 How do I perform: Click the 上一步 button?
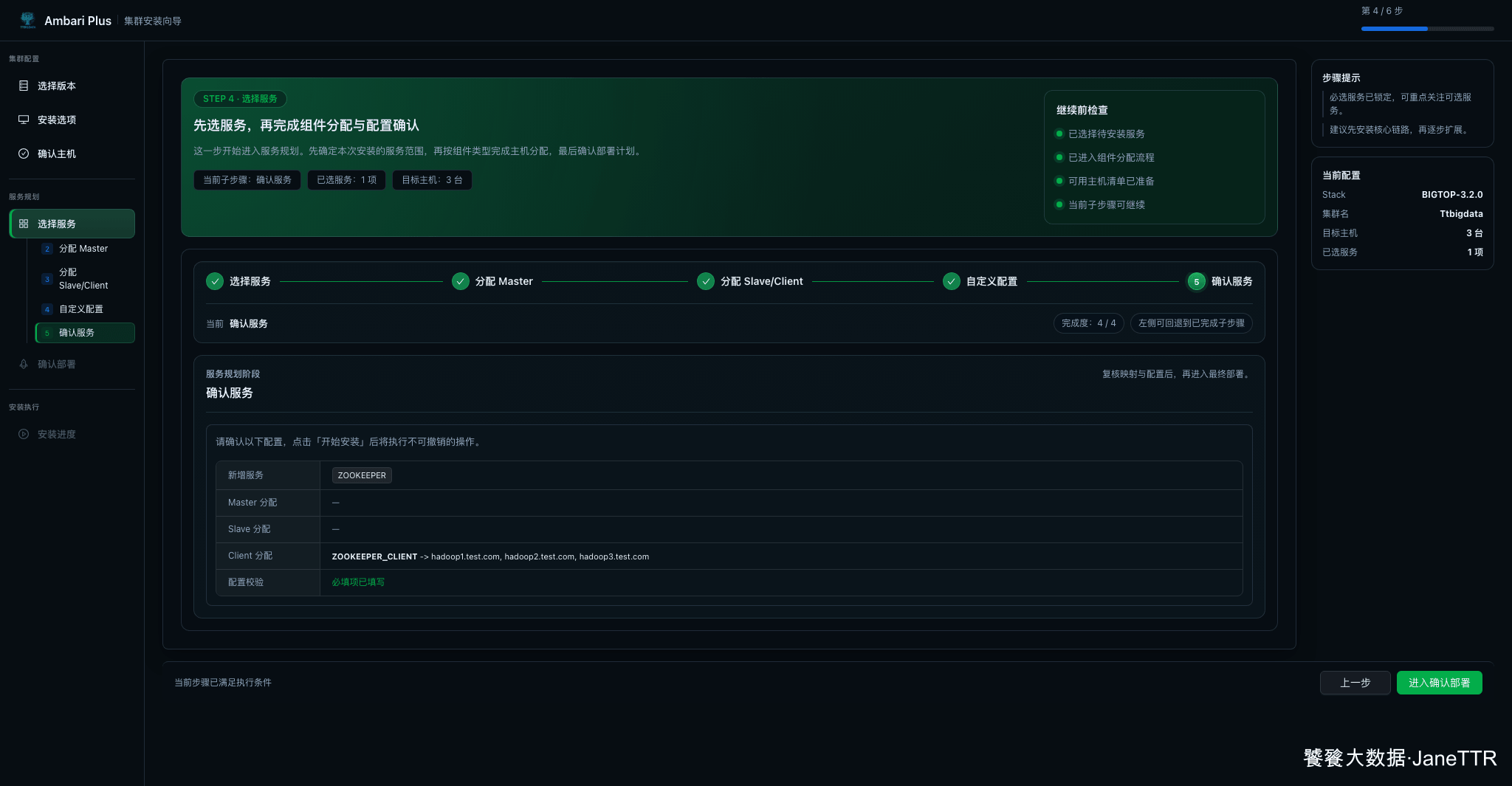click(1355, 683)
